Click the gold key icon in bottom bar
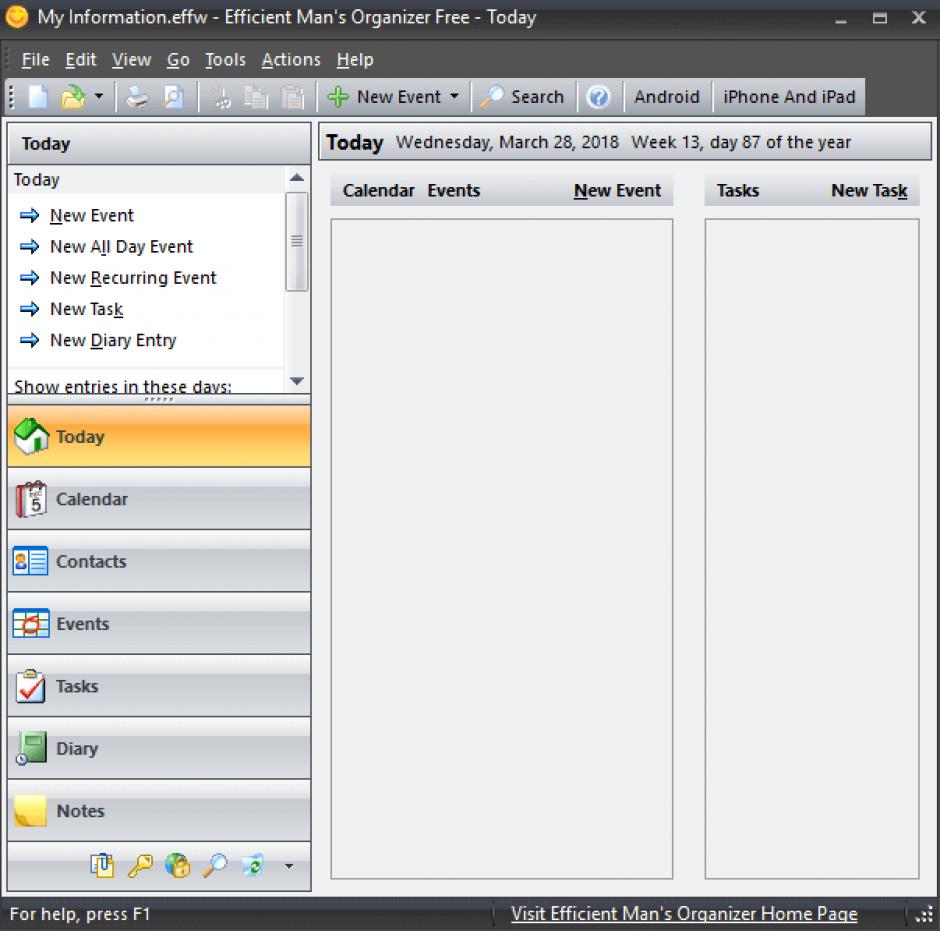The image size is (940, 931). point(140,866)
